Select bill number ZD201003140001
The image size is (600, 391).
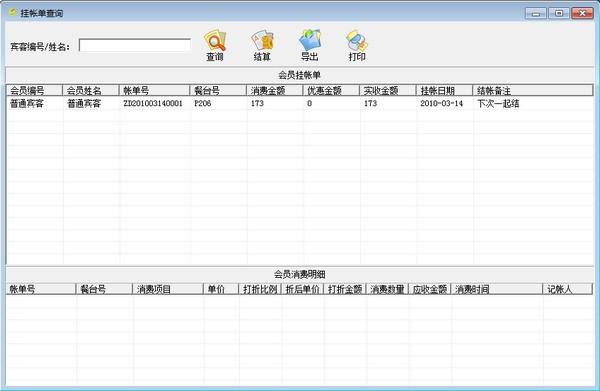tap(153, 103)
